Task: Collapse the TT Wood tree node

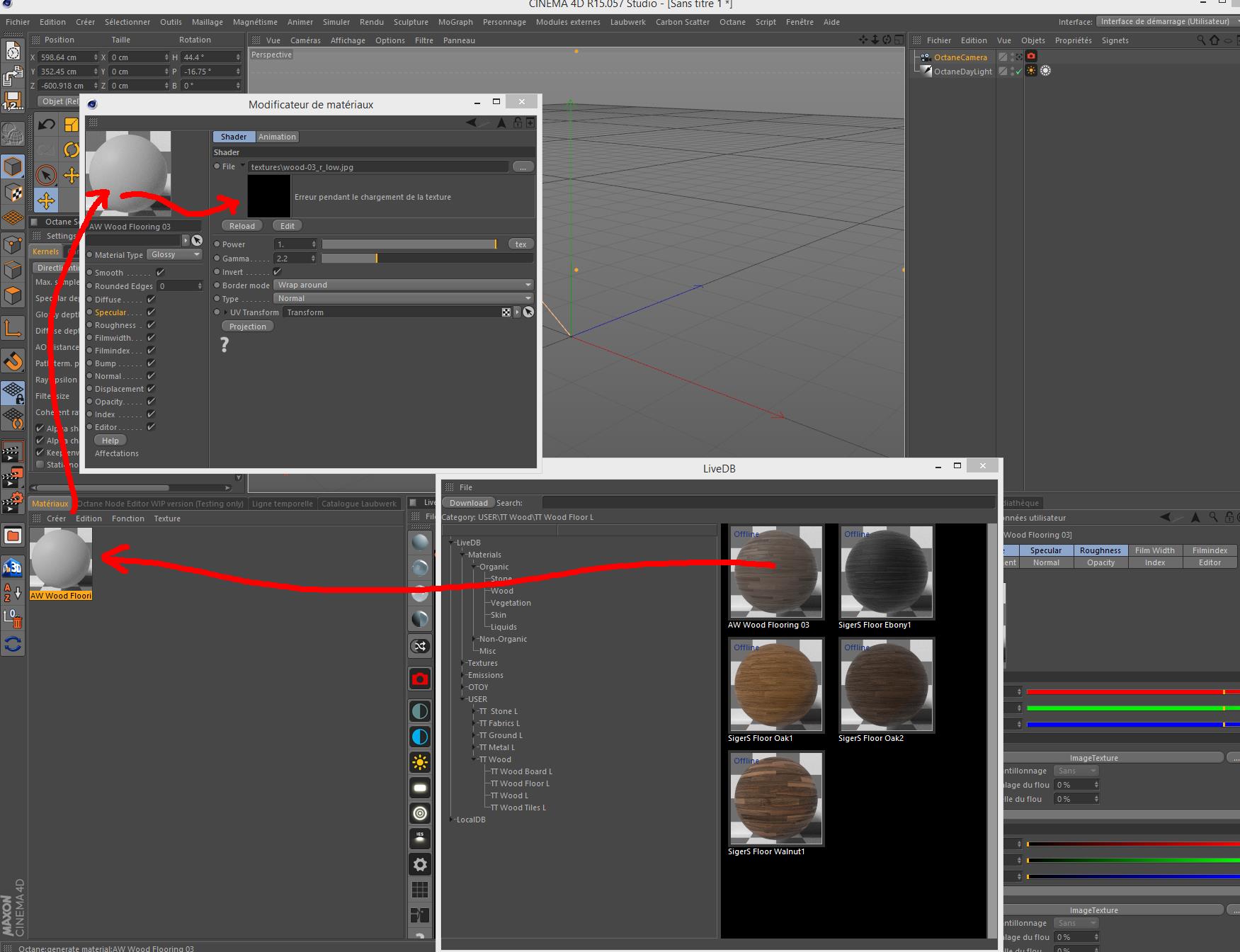Action: 474,759
